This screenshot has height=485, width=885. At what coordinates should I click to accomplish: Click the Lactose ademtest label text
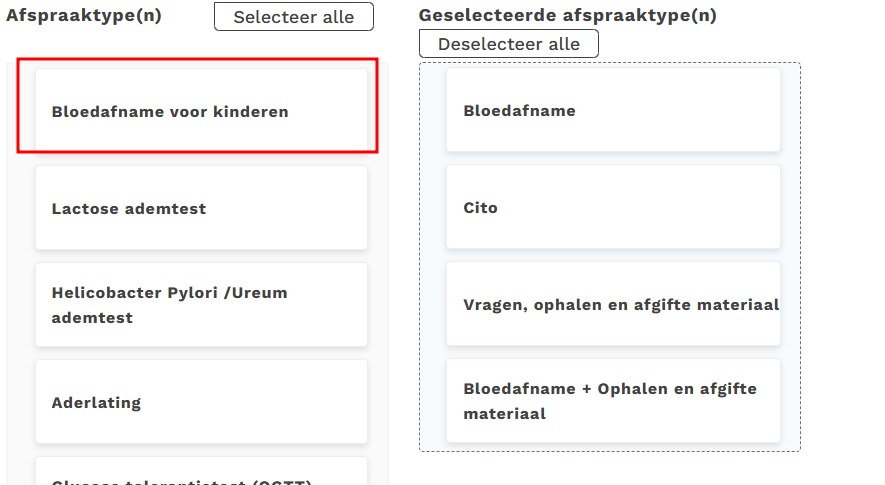coord(129,209)
